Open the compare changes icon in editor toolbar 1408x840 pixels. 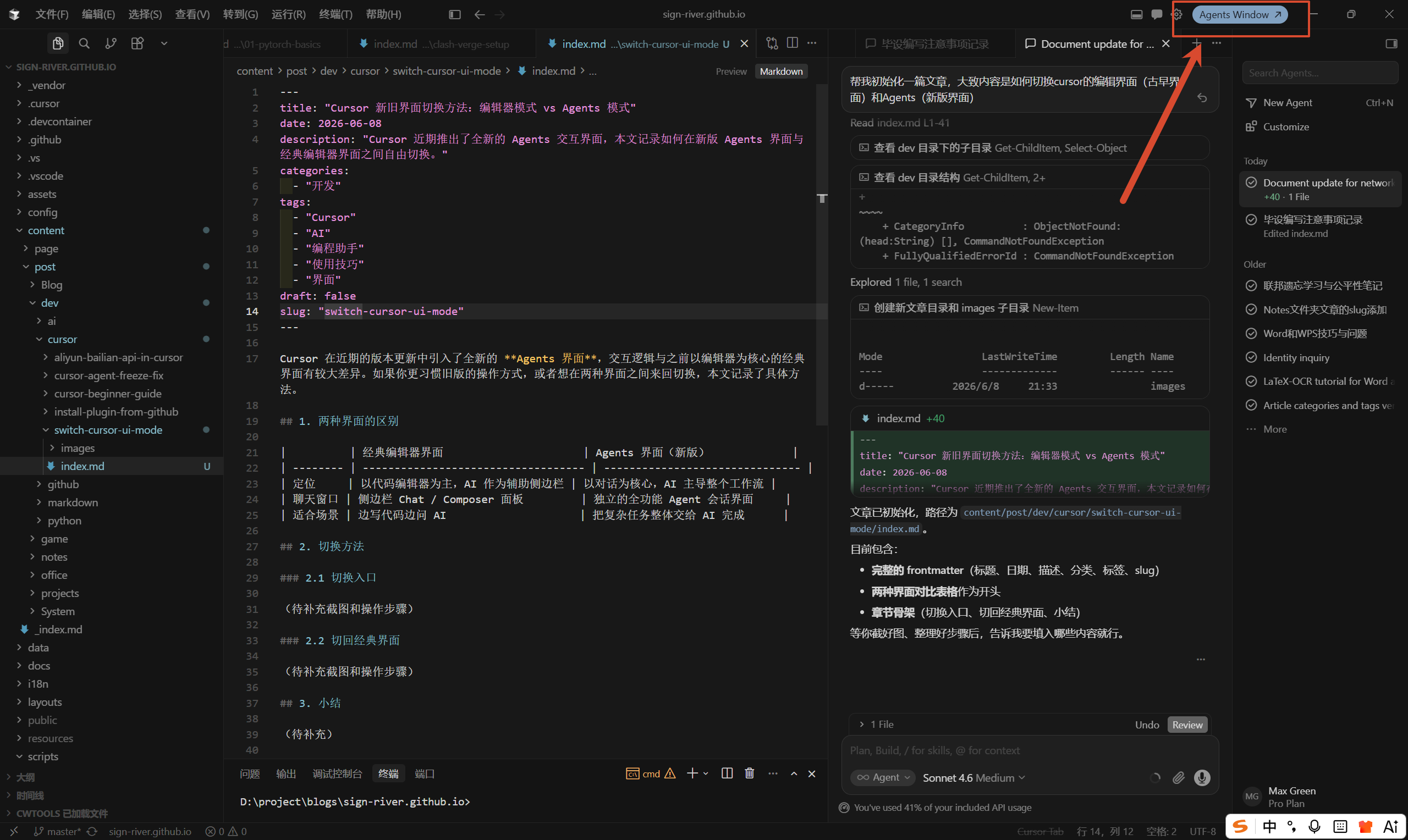click(x=772, y=43)
